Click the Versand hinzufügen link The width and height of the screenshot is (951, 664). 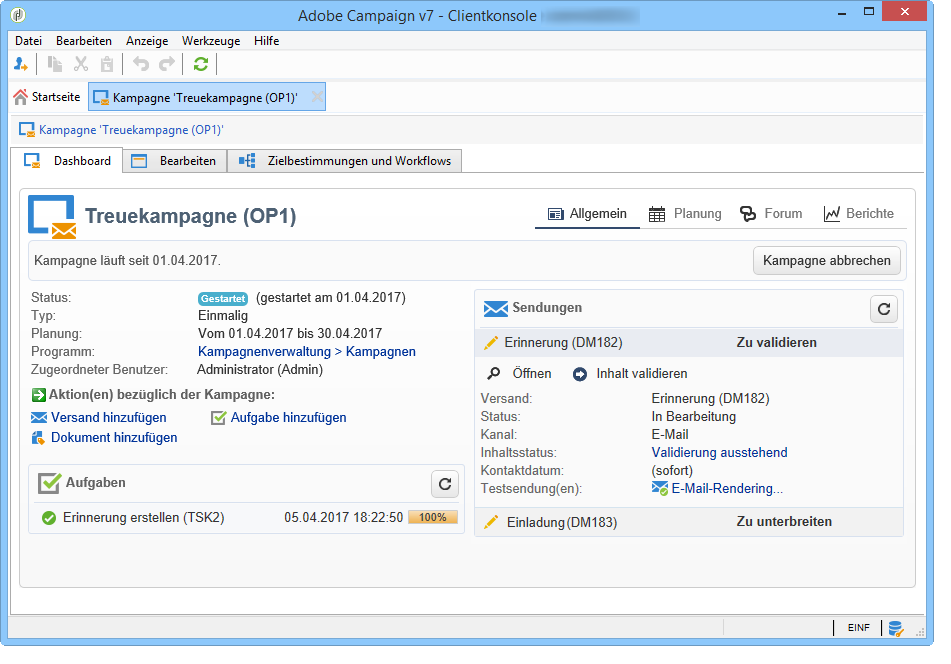pyautogui.click(x=109, y=417)
